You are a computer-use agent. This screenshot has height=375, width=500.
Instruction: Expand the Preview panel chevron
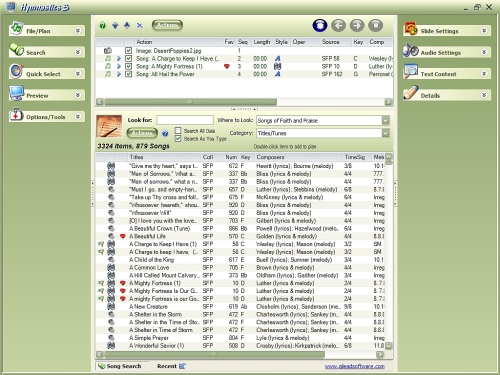click(78, 95)
